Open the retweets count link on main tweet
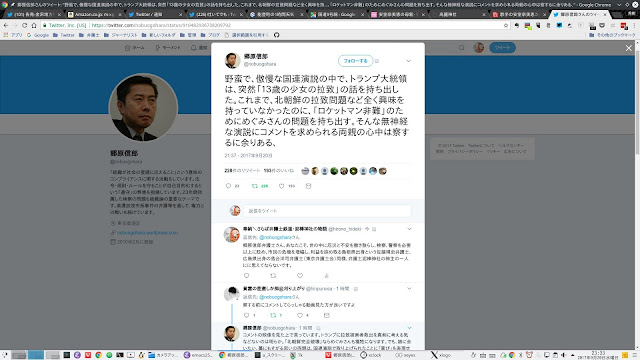The image size is (640, 360). tap(242, 171)
